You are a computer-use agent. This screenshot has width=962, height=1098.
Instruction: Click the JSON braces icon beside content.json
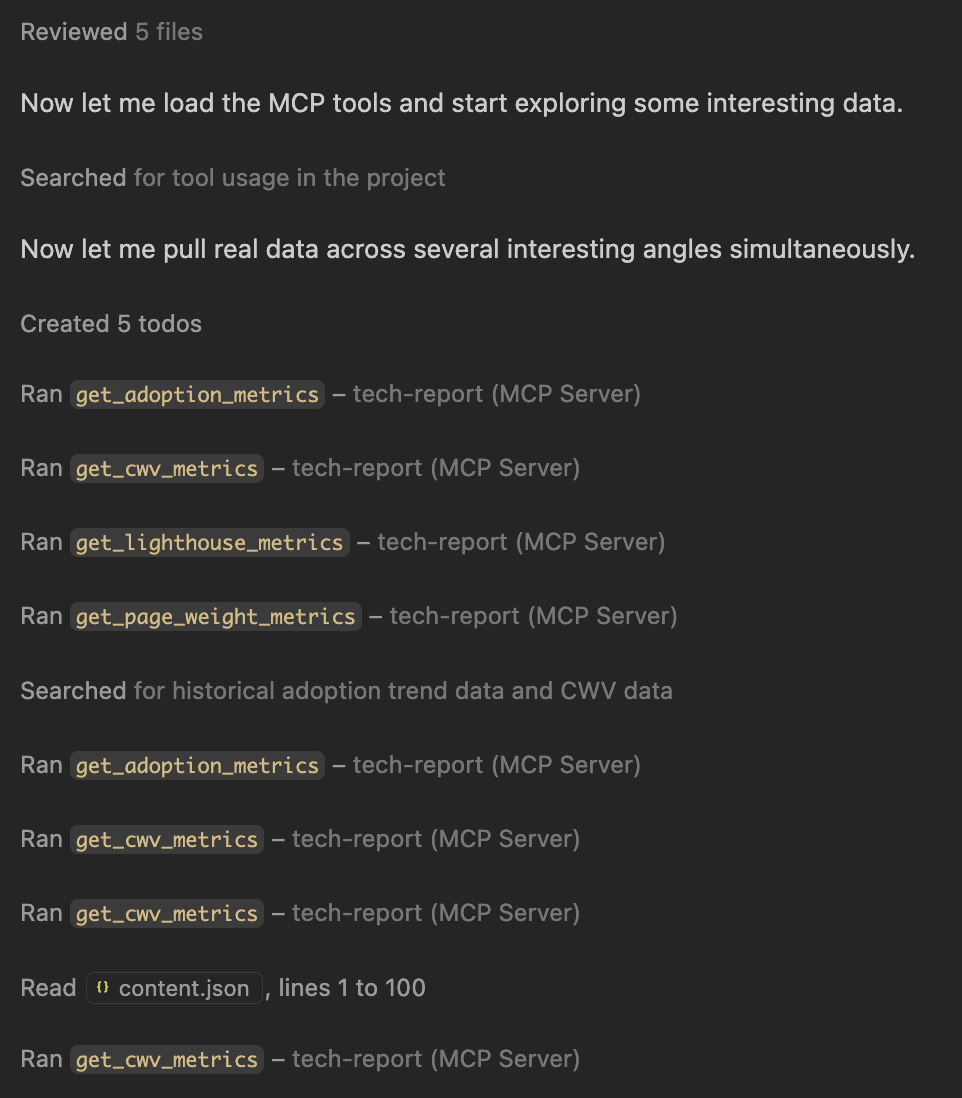[102, 988]
